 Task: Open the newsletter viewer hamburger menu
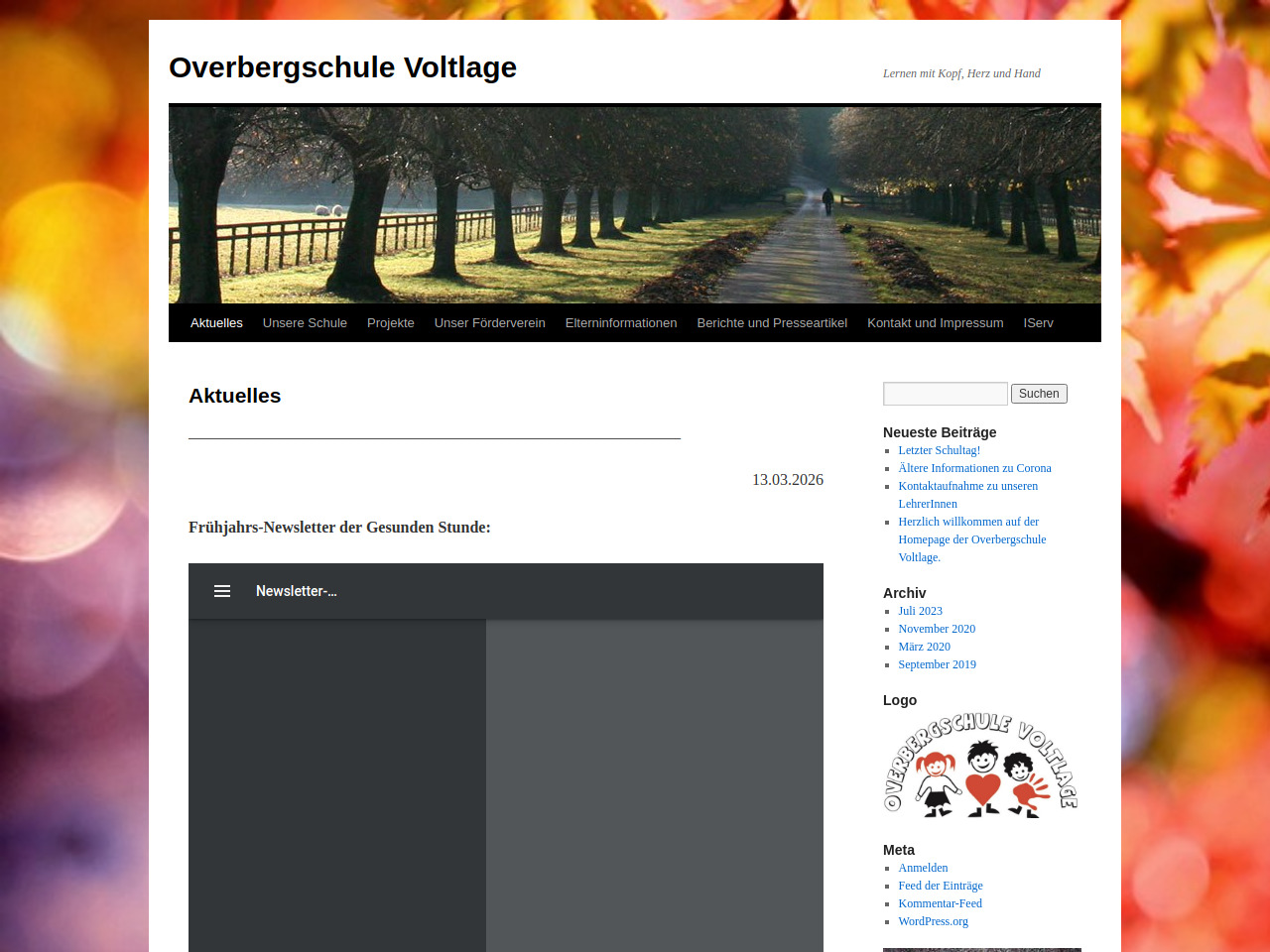pyautogui.click(x=222, y=591)
